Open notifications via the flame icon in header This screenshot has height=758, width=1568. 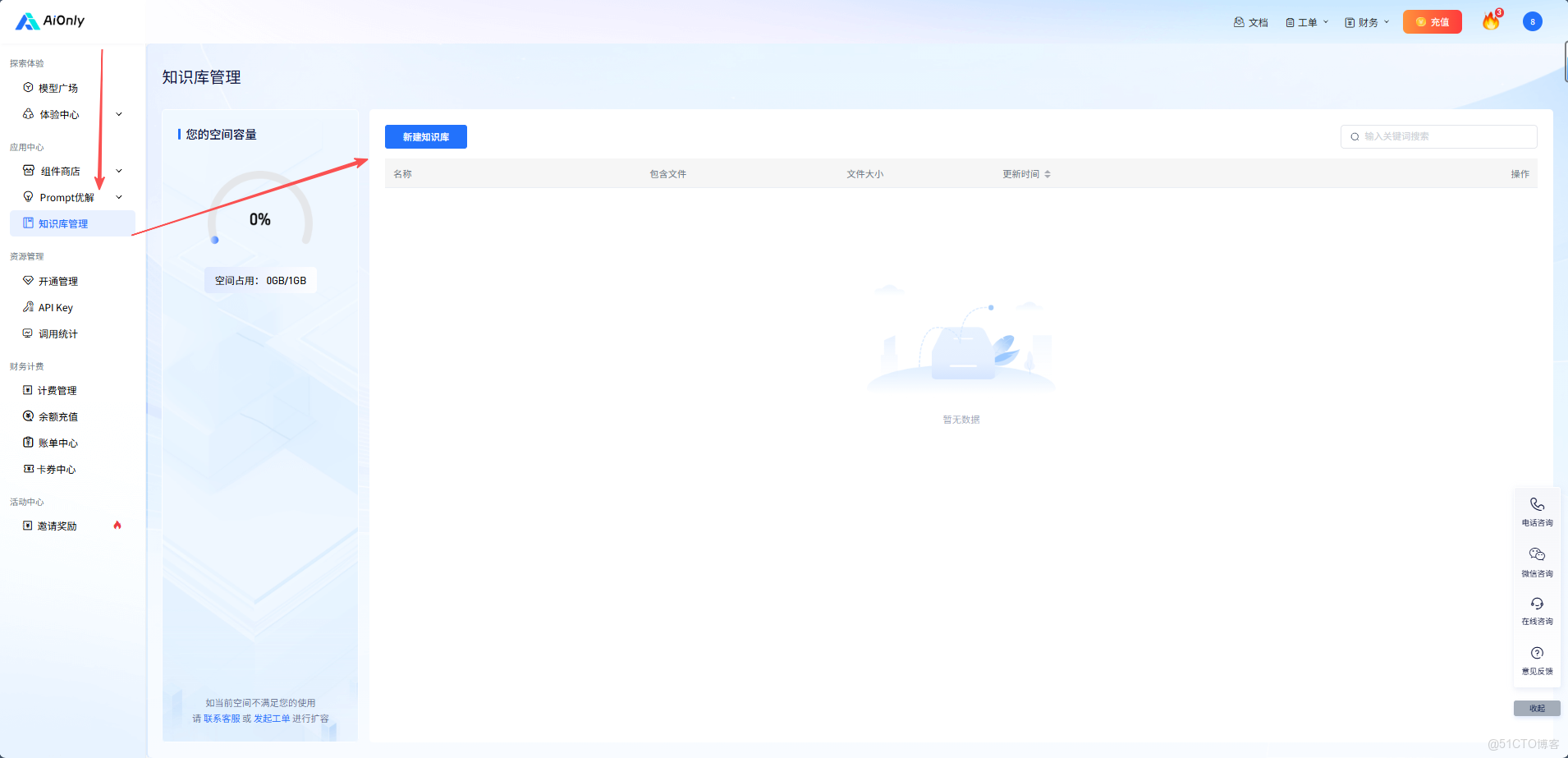point(1492,21)
